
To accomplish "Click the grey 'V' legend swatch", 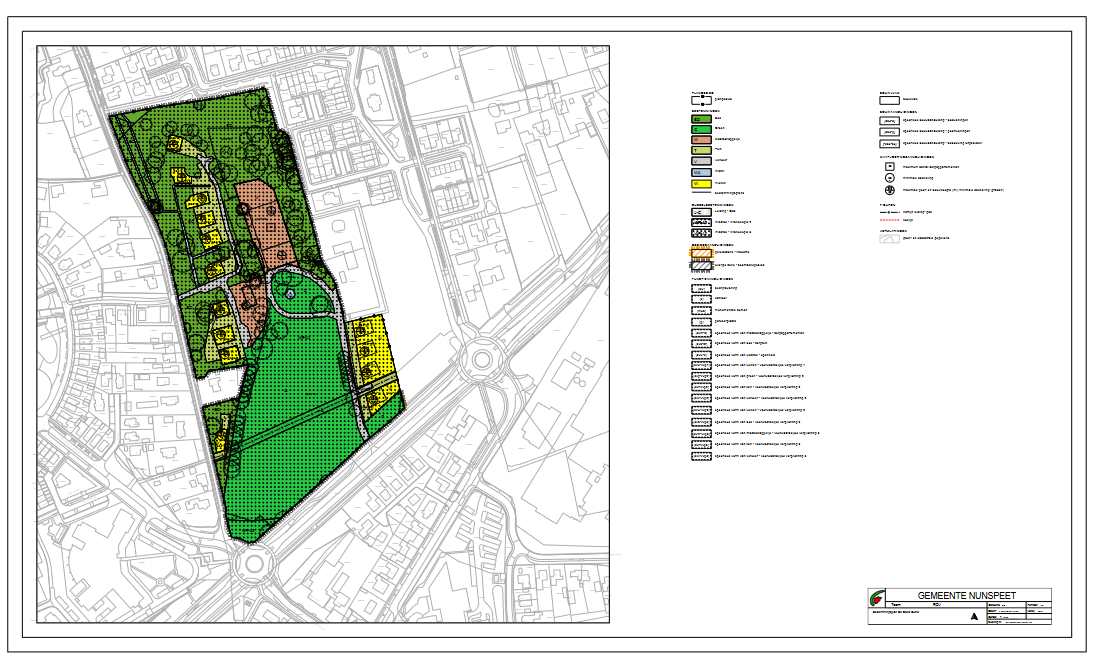I will pyautogui.click(x=700, y=161).
